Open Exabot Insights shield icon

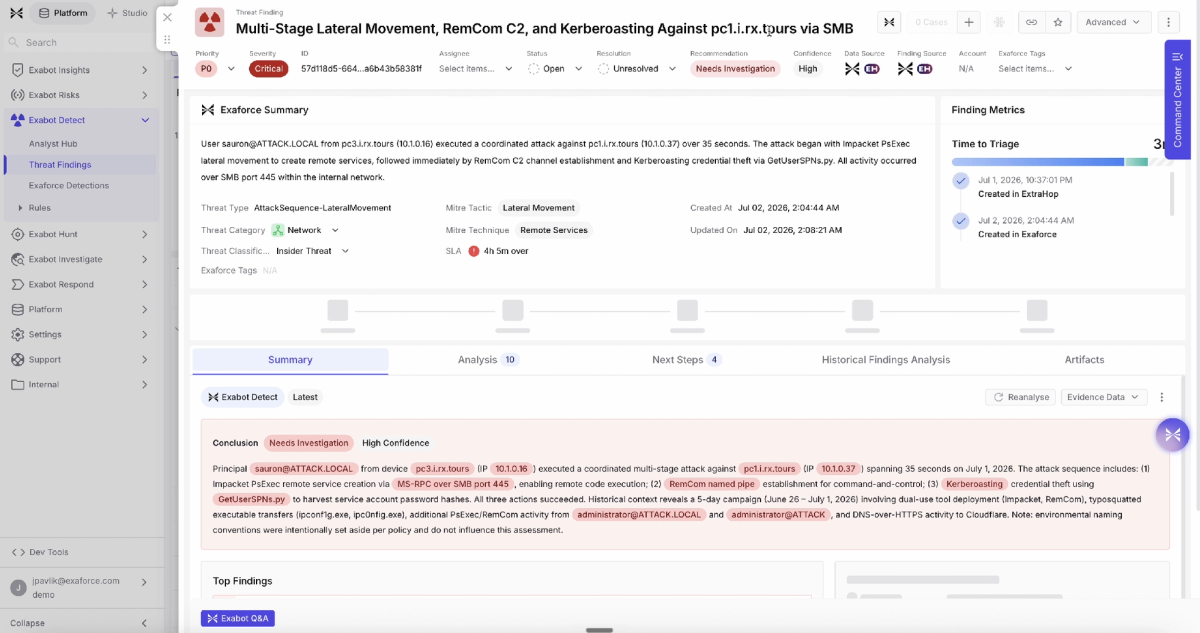click(18, 70)
